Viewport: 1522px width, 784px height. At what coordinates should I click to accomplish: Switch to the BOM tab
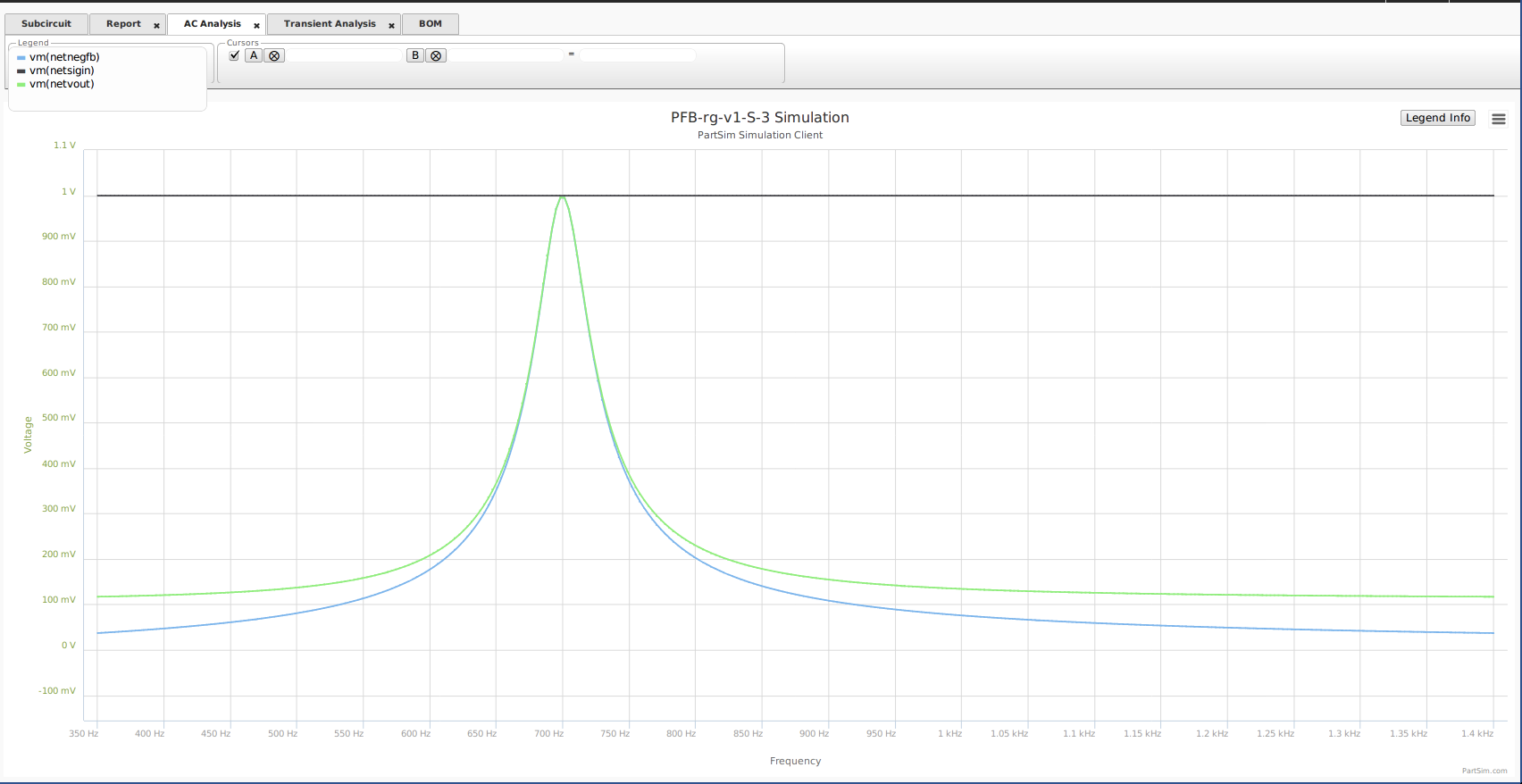pos(431,24)
